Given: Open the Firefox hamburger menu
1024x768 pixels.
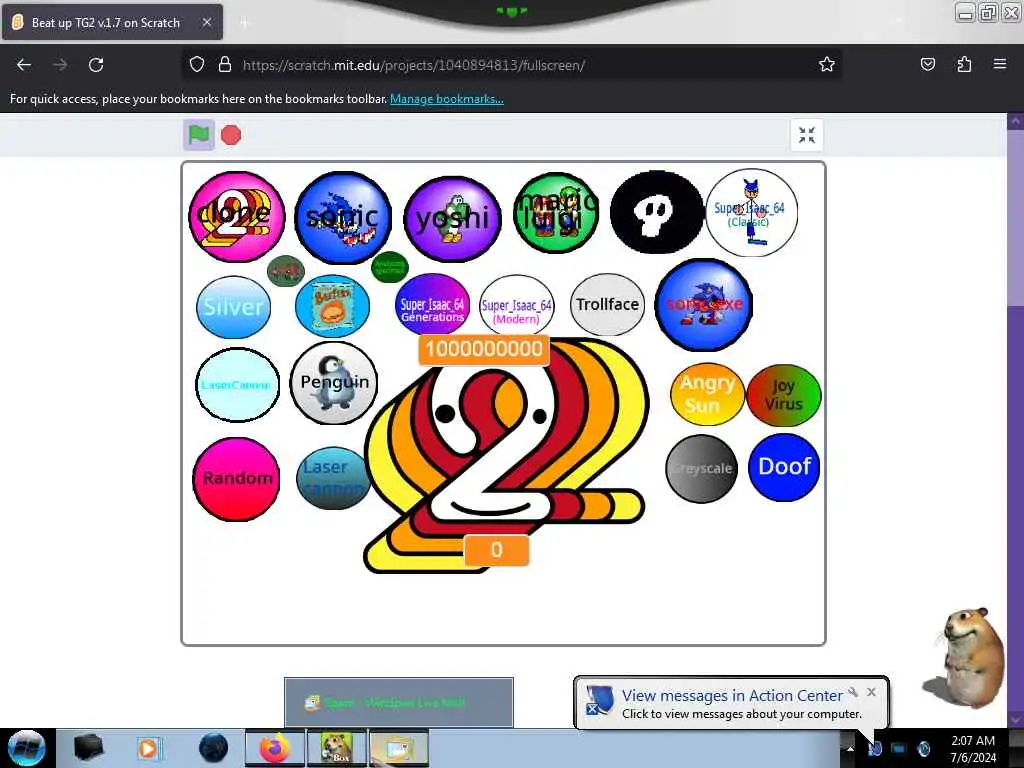Looking at the screenshot, I should pos(1000,64).
